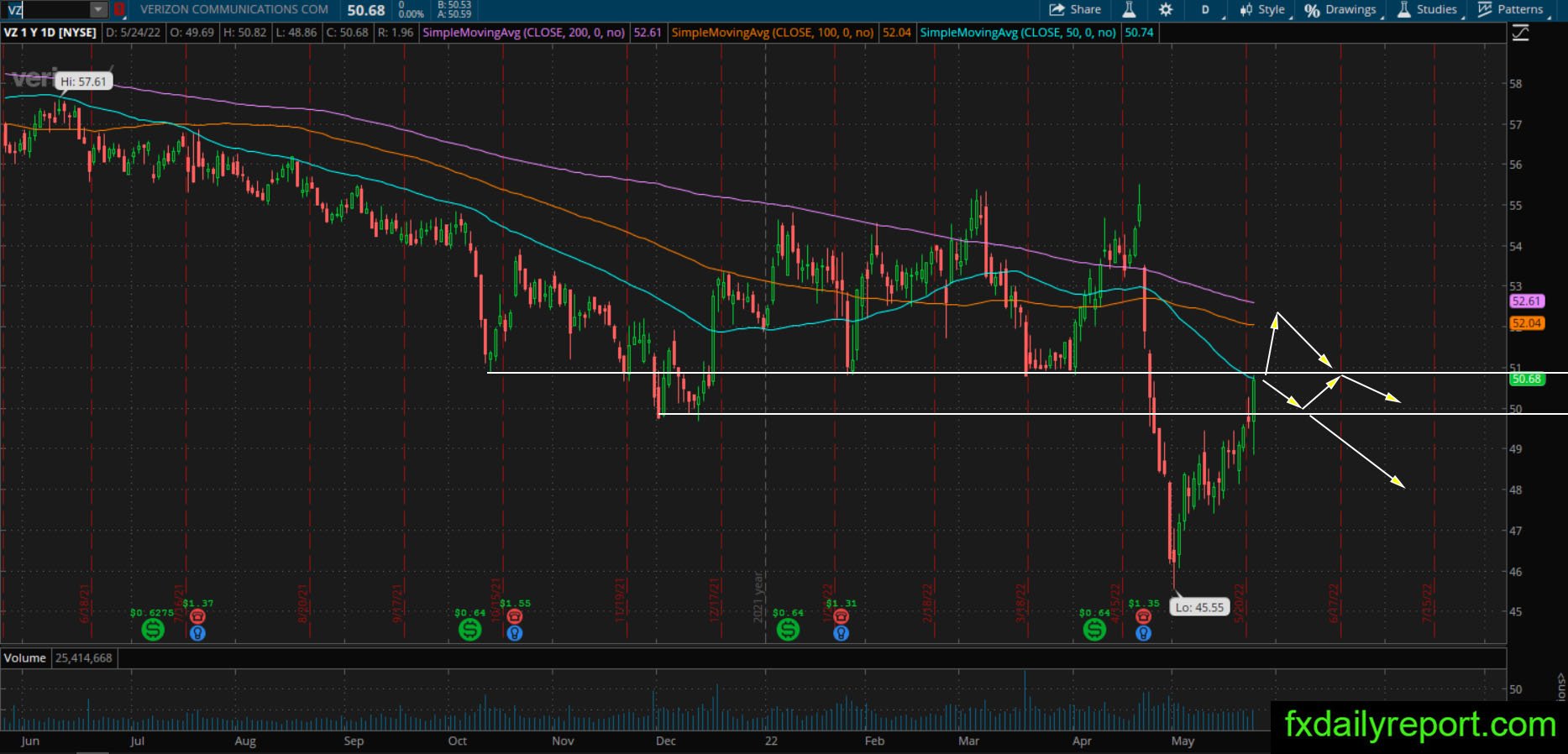The width and height of the screenshot is (1568, 754).
Task: Click the 2/18/22 expiration date marker
Action: (927, 603)
